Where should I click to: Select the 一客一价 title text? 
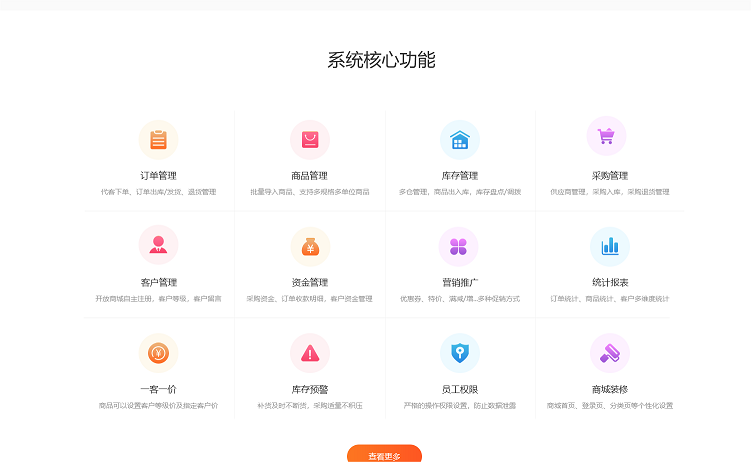[x=159, y=389]
